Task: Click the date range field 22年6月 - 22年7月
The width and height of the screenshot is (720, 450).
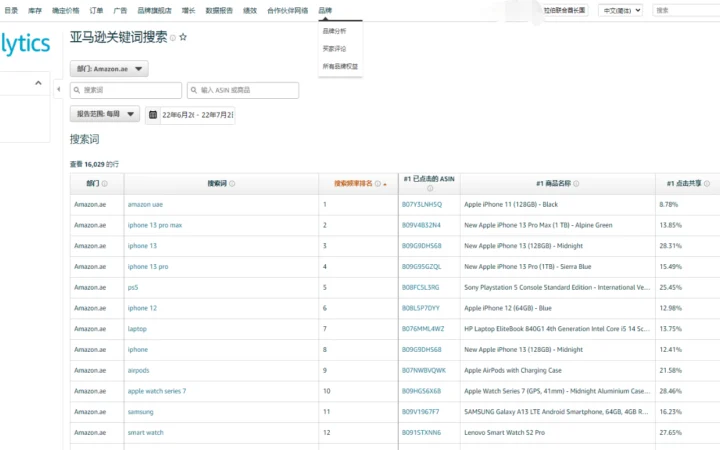Action: (x=197, y=115)
